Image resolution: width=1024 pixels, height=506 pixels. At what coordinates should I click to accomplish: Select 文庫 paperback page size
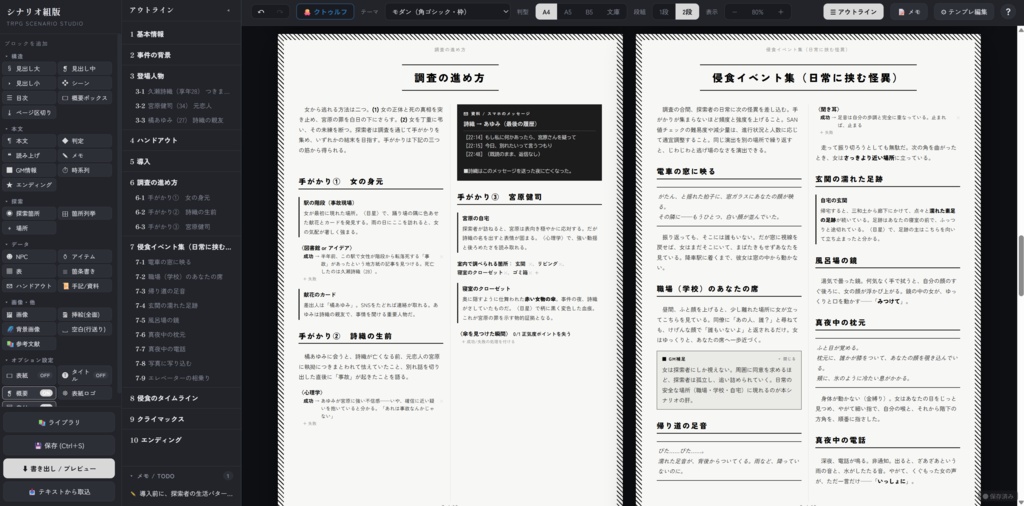613,12
